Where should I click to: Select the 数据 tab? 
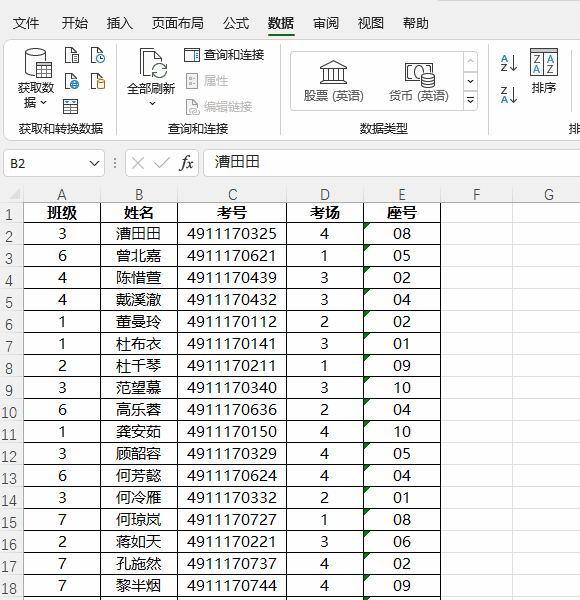281,23
